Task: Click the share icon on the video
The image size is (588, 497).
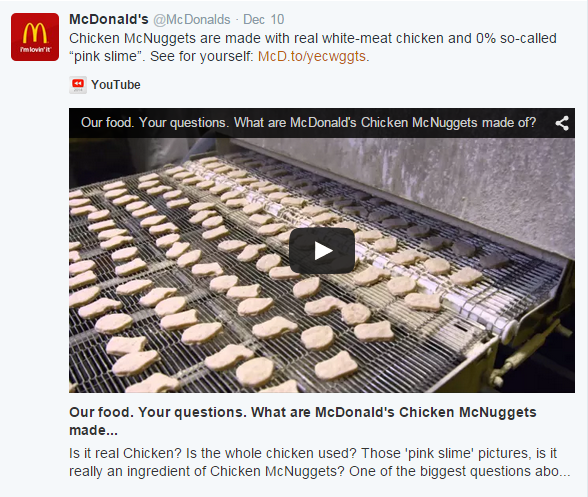Action: point(562,123)
